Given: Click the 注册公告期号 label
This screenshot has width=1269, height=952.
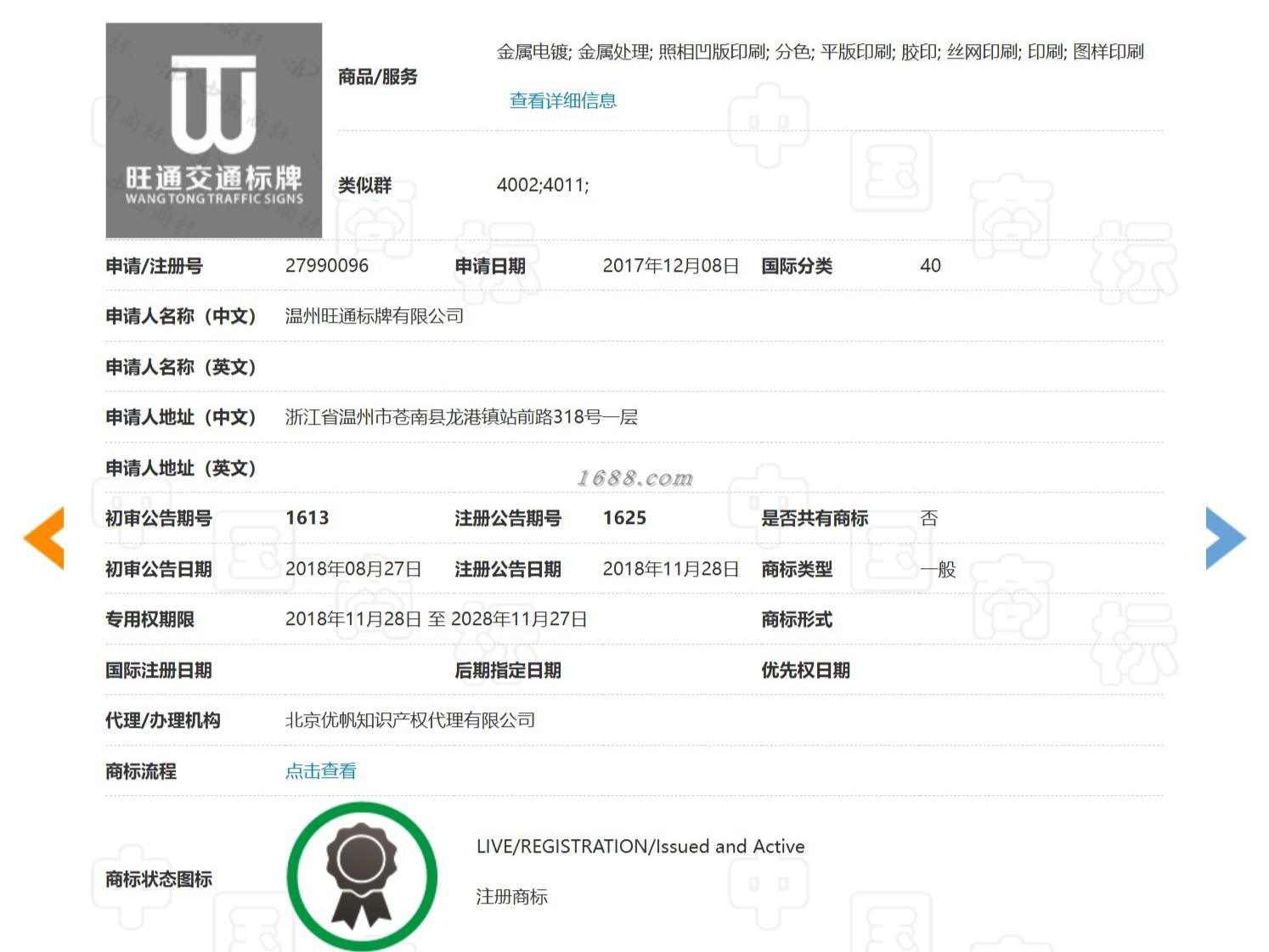Looking at the screenshot, I should click(508, 518).
